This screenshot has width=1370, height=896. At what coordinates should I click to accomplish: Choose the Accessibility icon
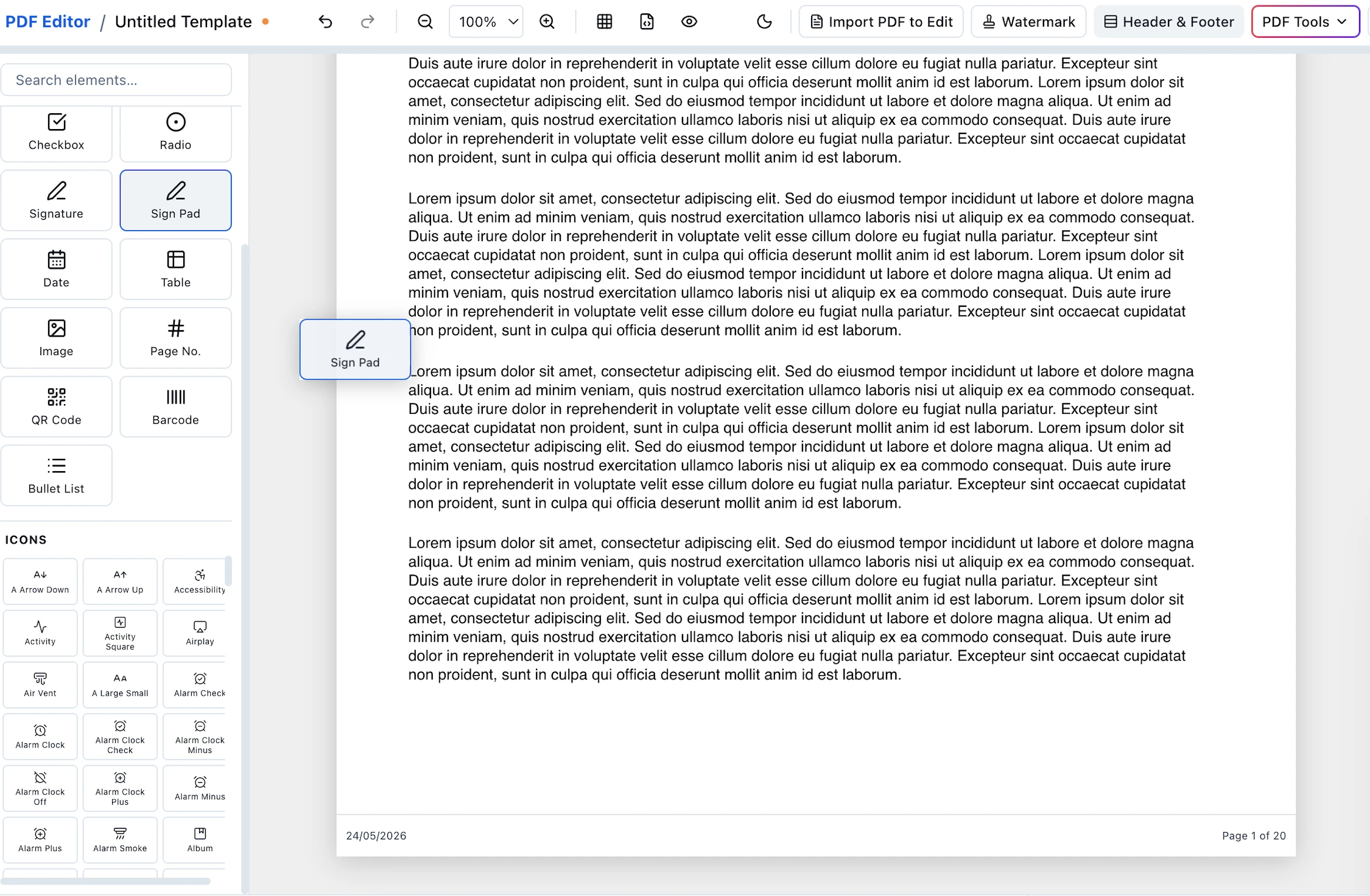pos(194,581)
